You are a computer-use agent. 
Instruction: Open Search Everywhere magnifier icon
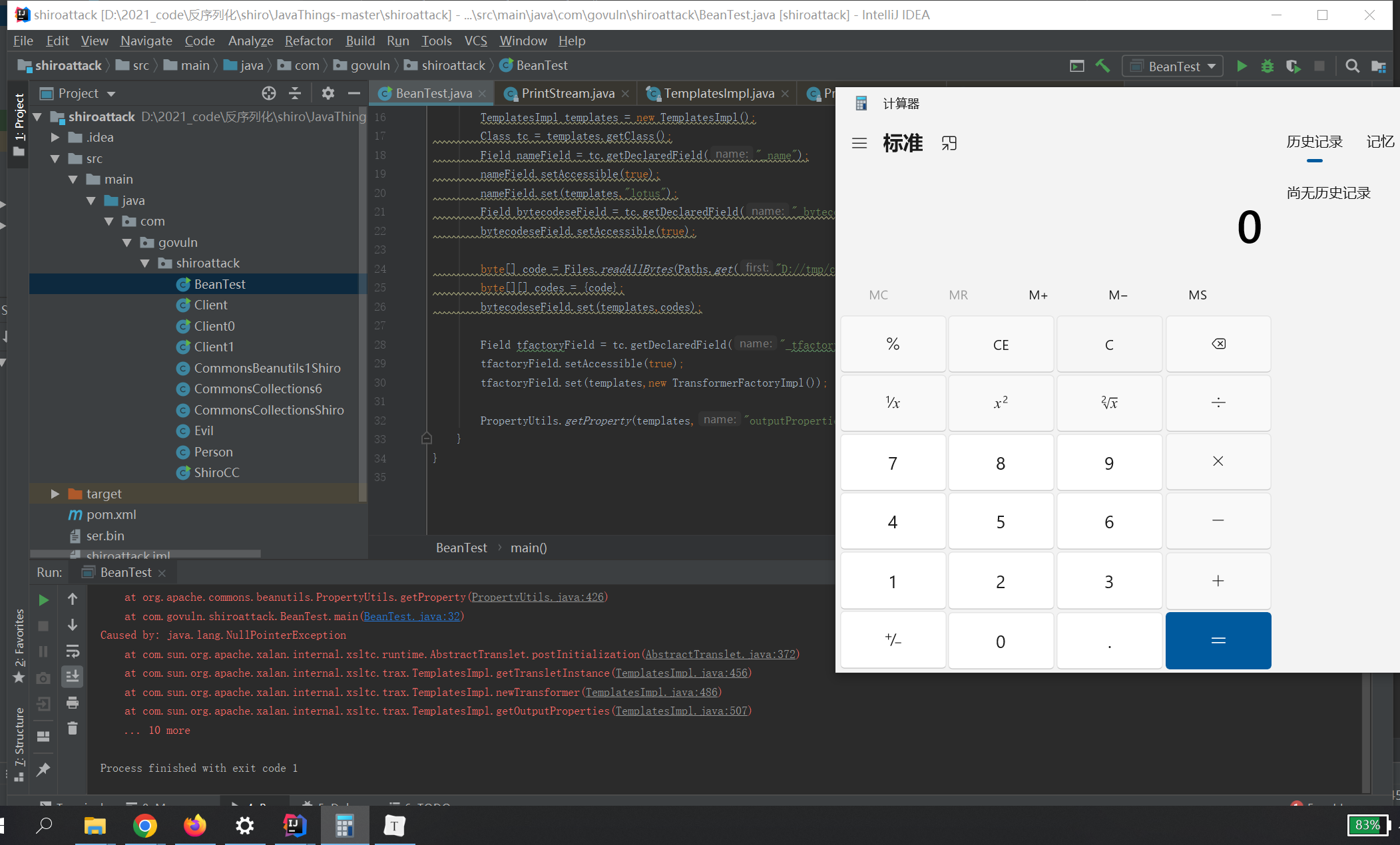[1352, 66]
